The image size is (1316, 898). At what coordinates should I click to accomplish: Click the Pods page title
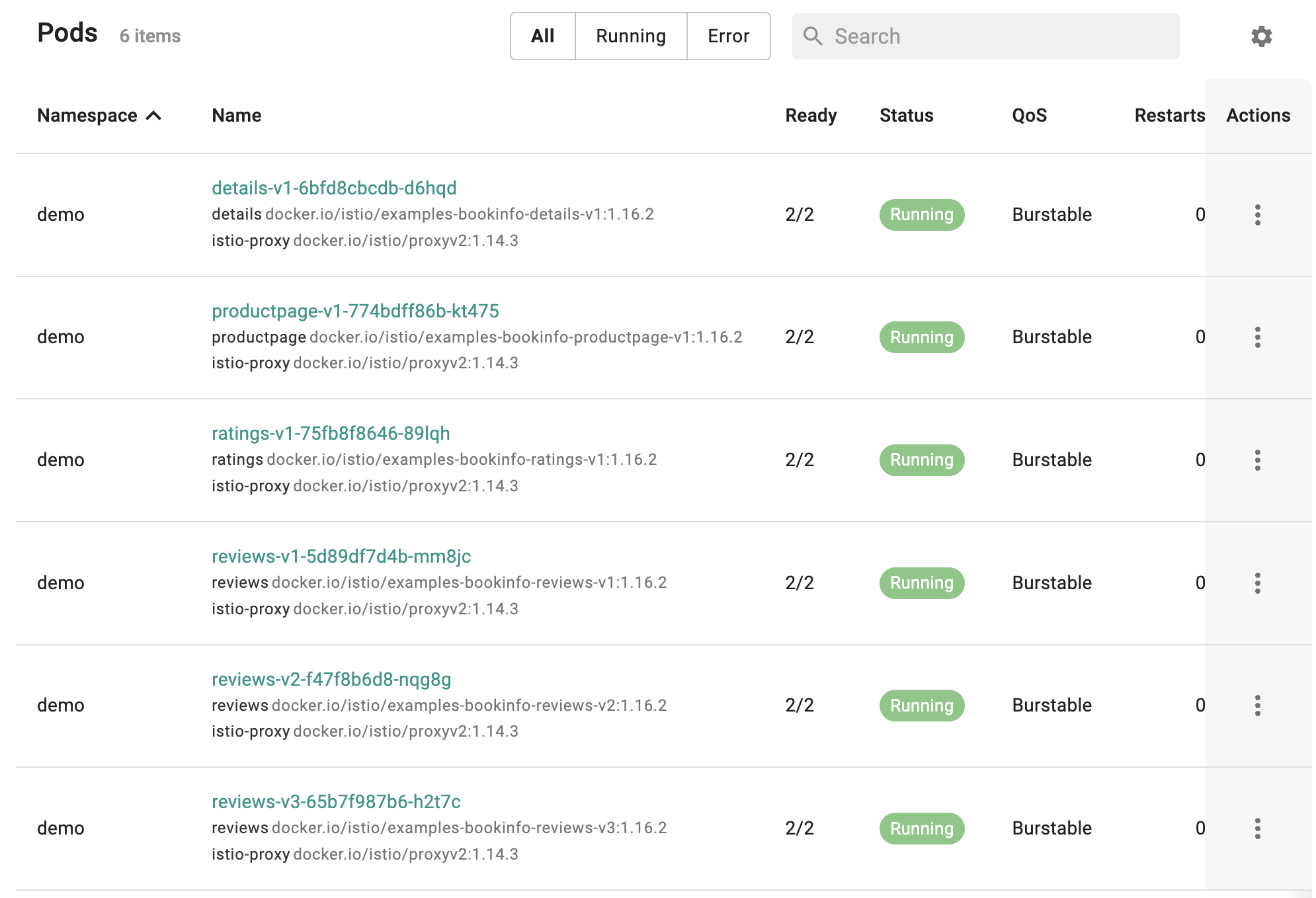click(x=67, y=33)
